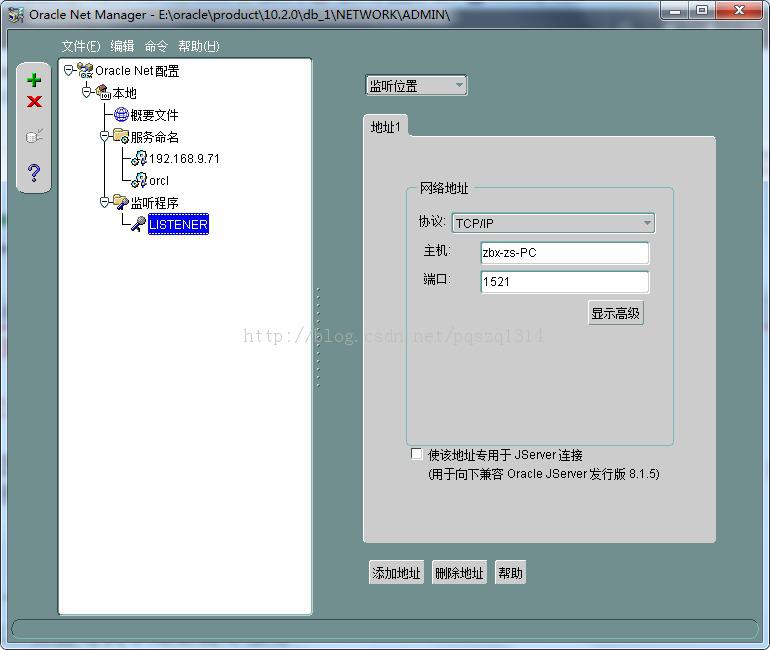This screenshot has width=770, height=650.
Task: Click the vertical panel splitter handle
Action: click(318, 337)
